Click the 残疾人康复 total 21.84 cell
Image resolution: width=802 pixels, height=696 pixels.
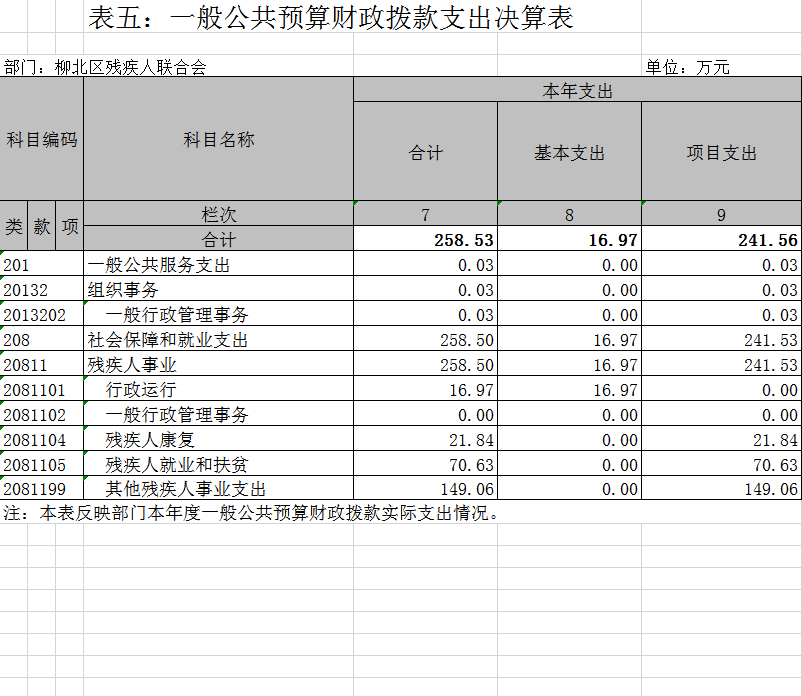click(426, 440)
